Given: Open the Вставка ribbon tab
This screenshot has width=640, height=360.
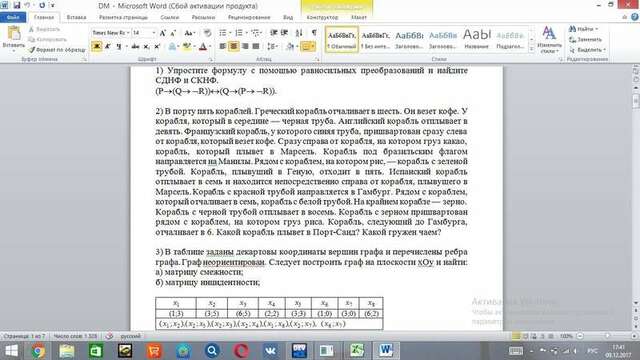Looking at the screenshot, I should click(x=76, y=17).
